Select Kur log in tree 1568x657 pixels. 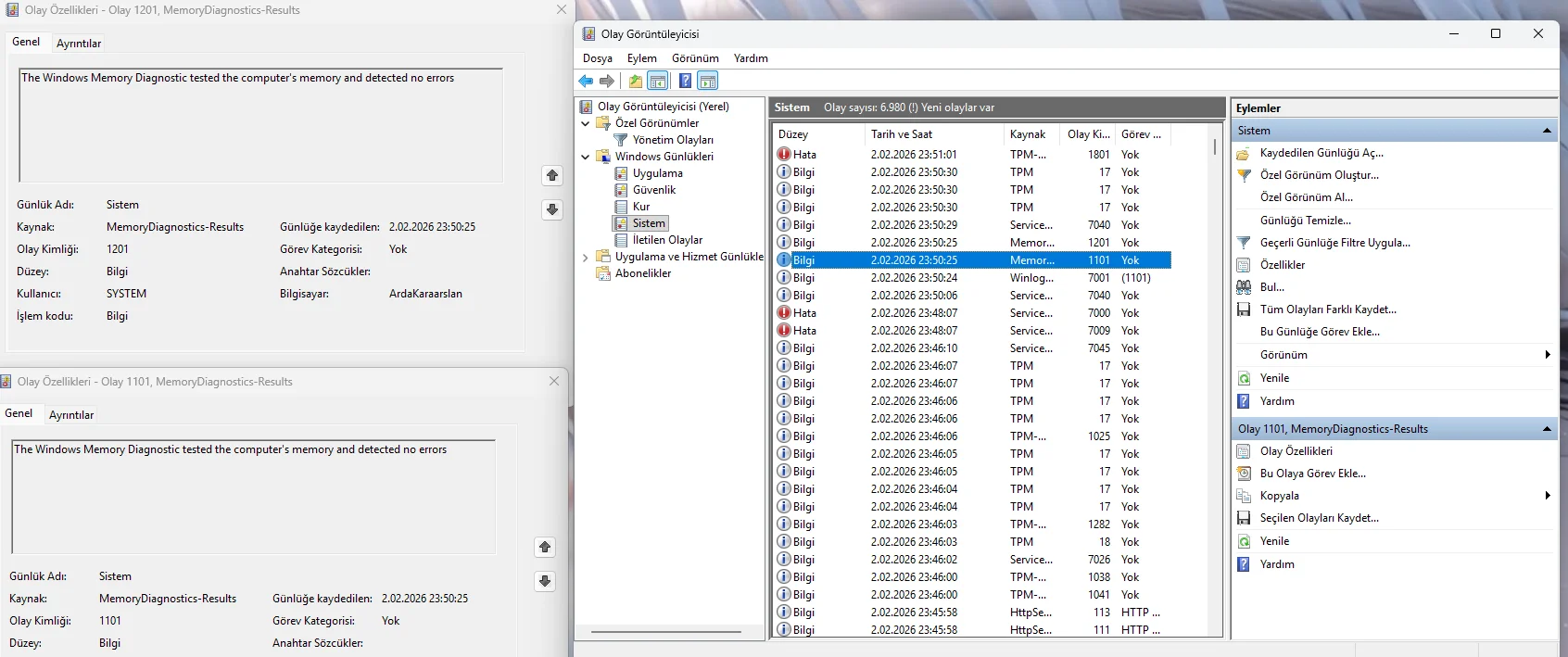[641, 207]
